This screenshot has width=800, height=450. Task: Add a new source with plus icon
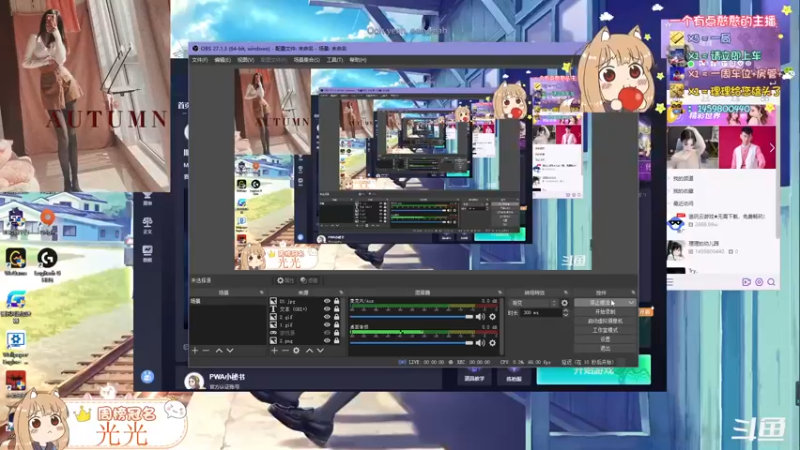(274, 351)
